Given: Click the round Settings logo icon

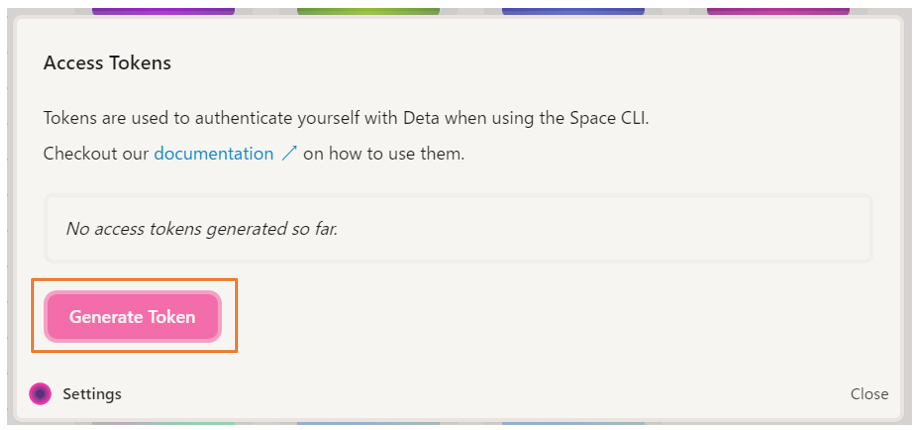Looking at the screenshot, I should [40, 394].
